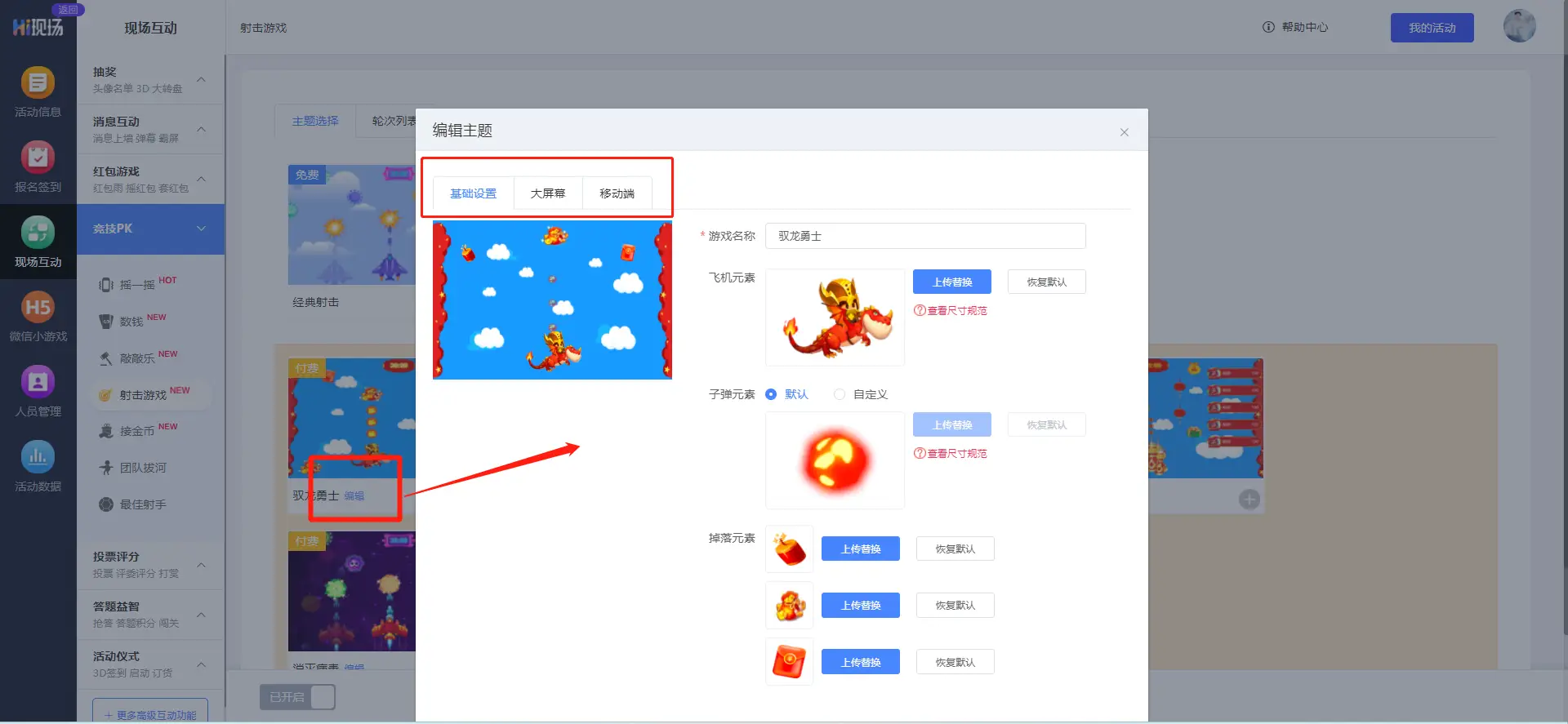Open the 帮助中心 link

1304,27
